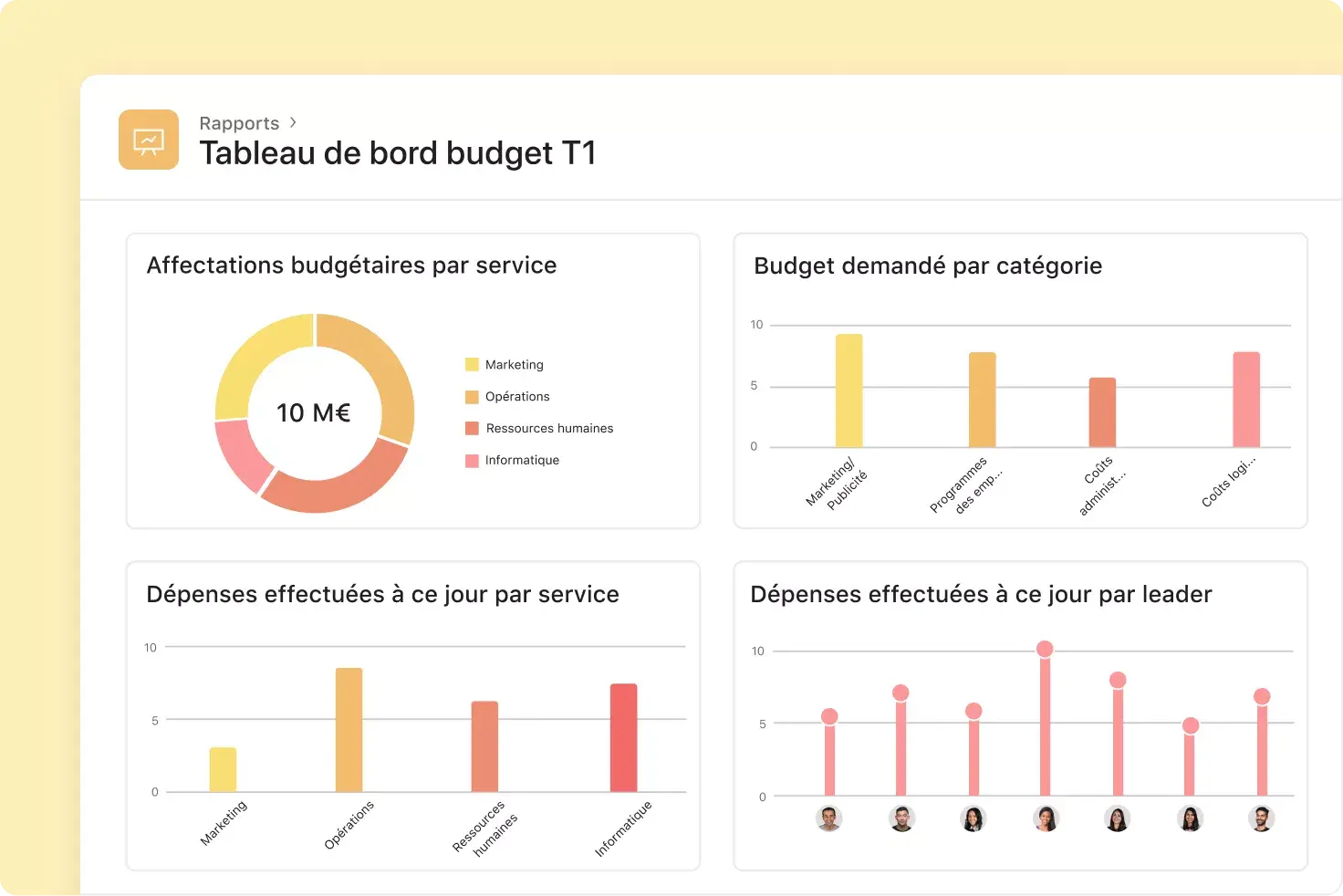The image size is (1343, 896).
Task: Click the 10 M€ donut chart center
Action: pos(314,412)
